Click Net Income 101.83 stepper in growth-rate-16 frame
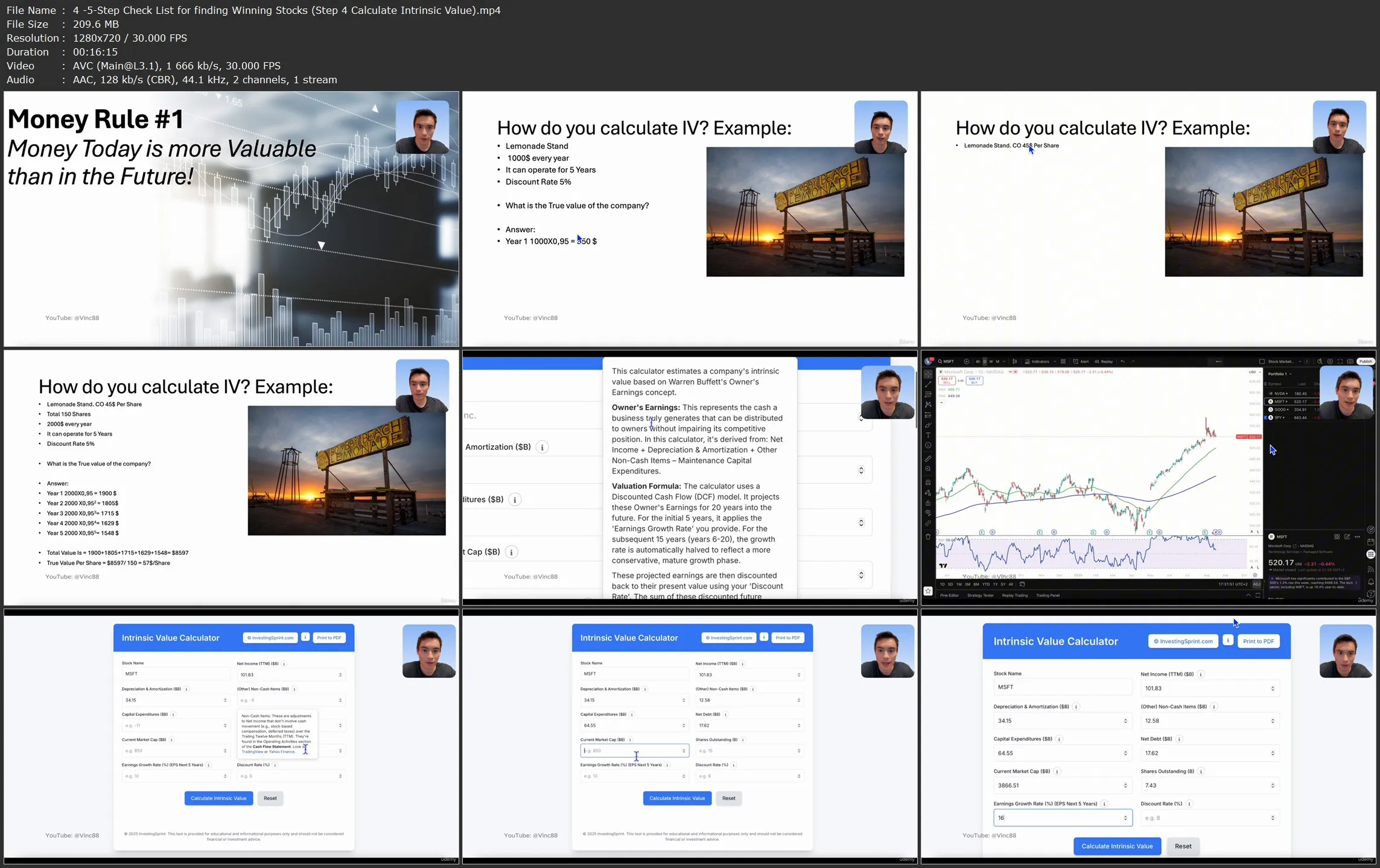Viewport: 1380px width, 868px height. pos(1273,688)
